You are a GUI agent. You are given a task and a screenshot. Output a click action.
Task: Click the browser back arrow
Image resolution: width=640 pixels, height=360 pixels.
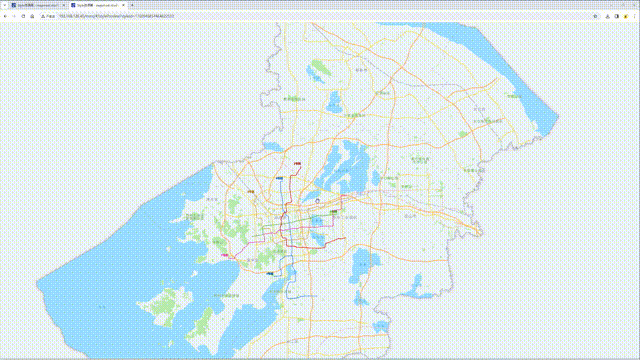(5, 16)
